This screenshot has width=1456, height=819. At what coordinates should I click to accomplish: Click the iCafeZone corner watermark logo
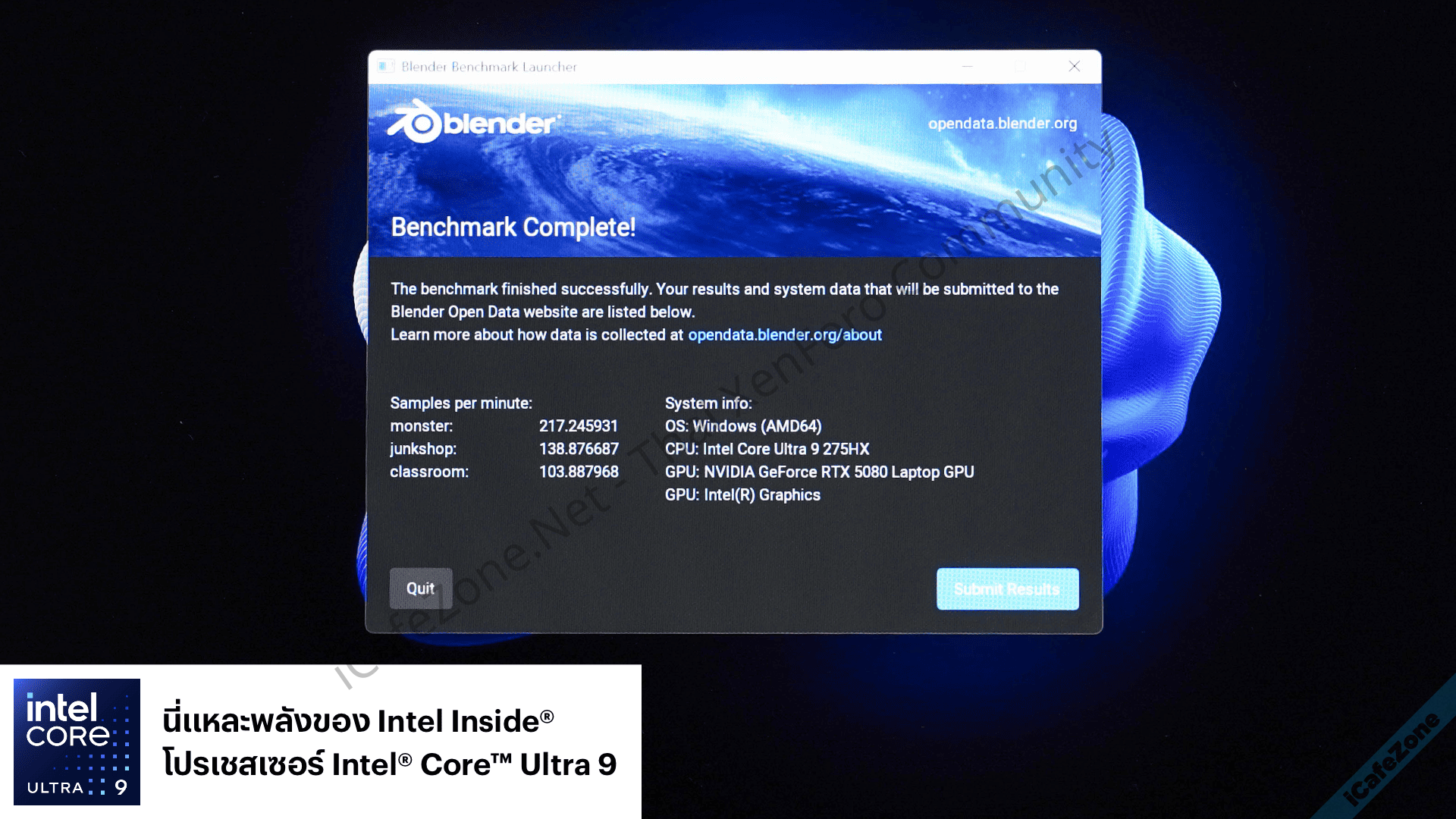point(1391,760)
